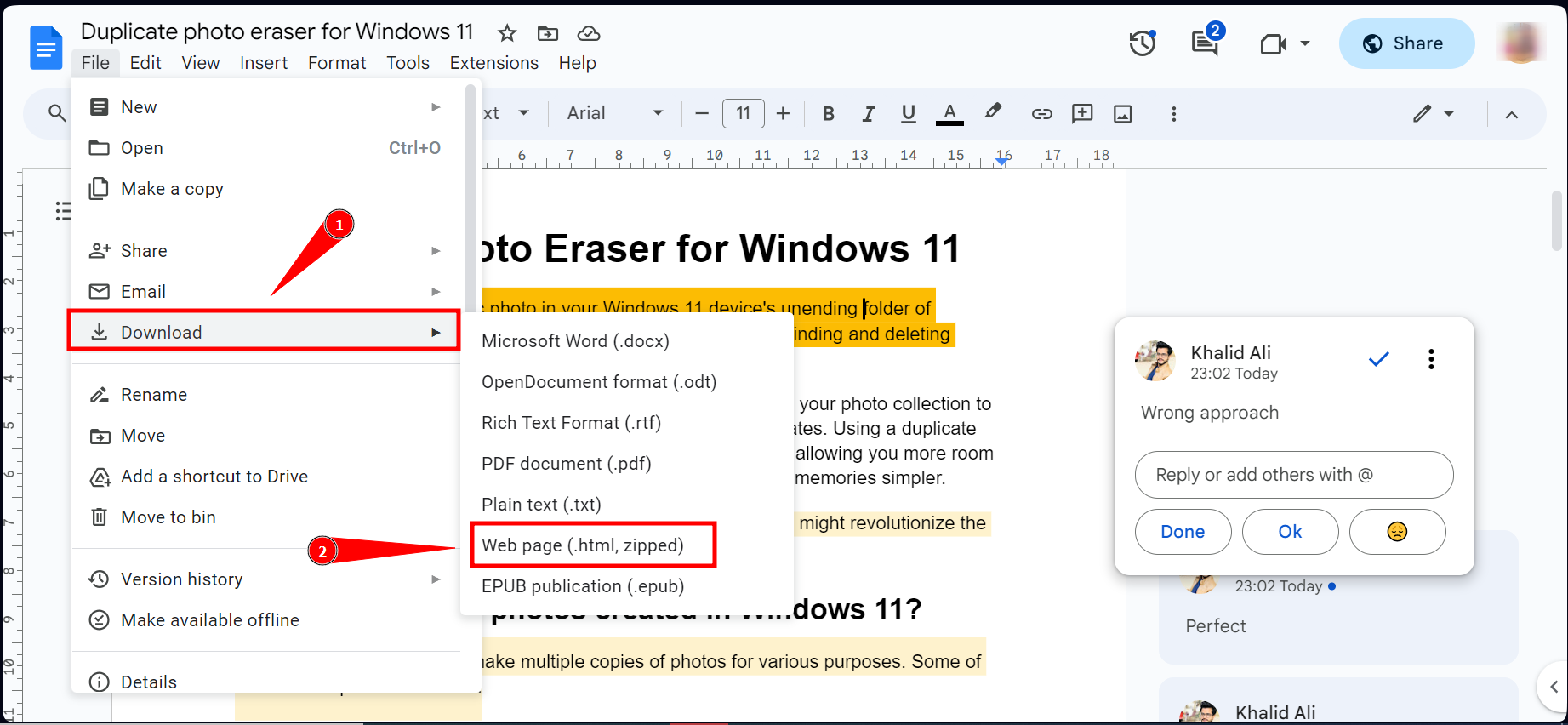Show all comments icon
This screenshot has height=725, width=1568.
pos(1205,43)
